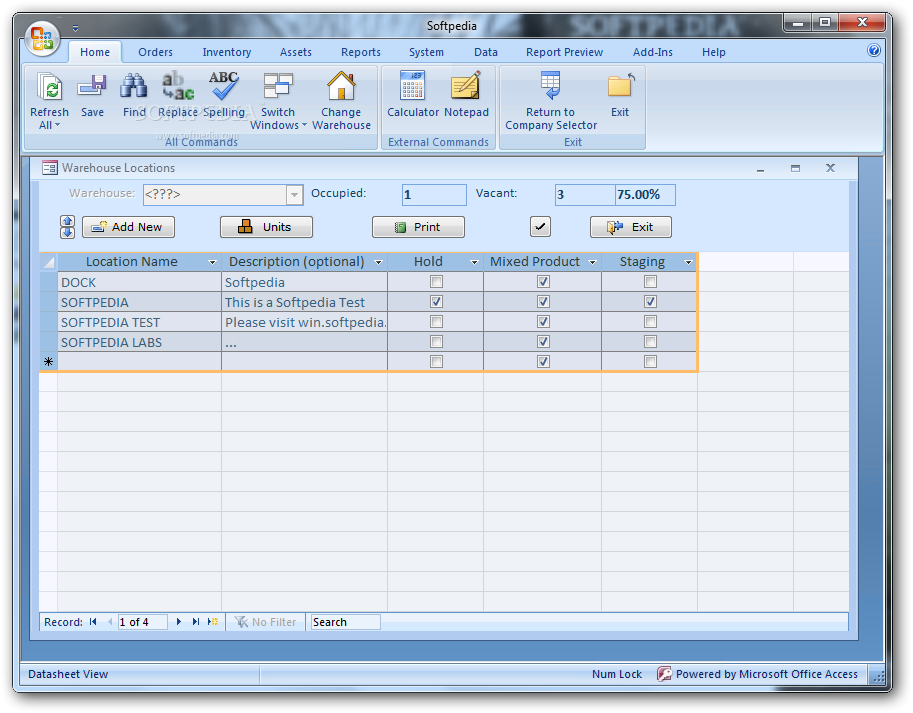Toggle Staging for SOFTPEDIA LABS row
Image resolution: width=913 pixels, height=713 pixels.
click(650, 341)
